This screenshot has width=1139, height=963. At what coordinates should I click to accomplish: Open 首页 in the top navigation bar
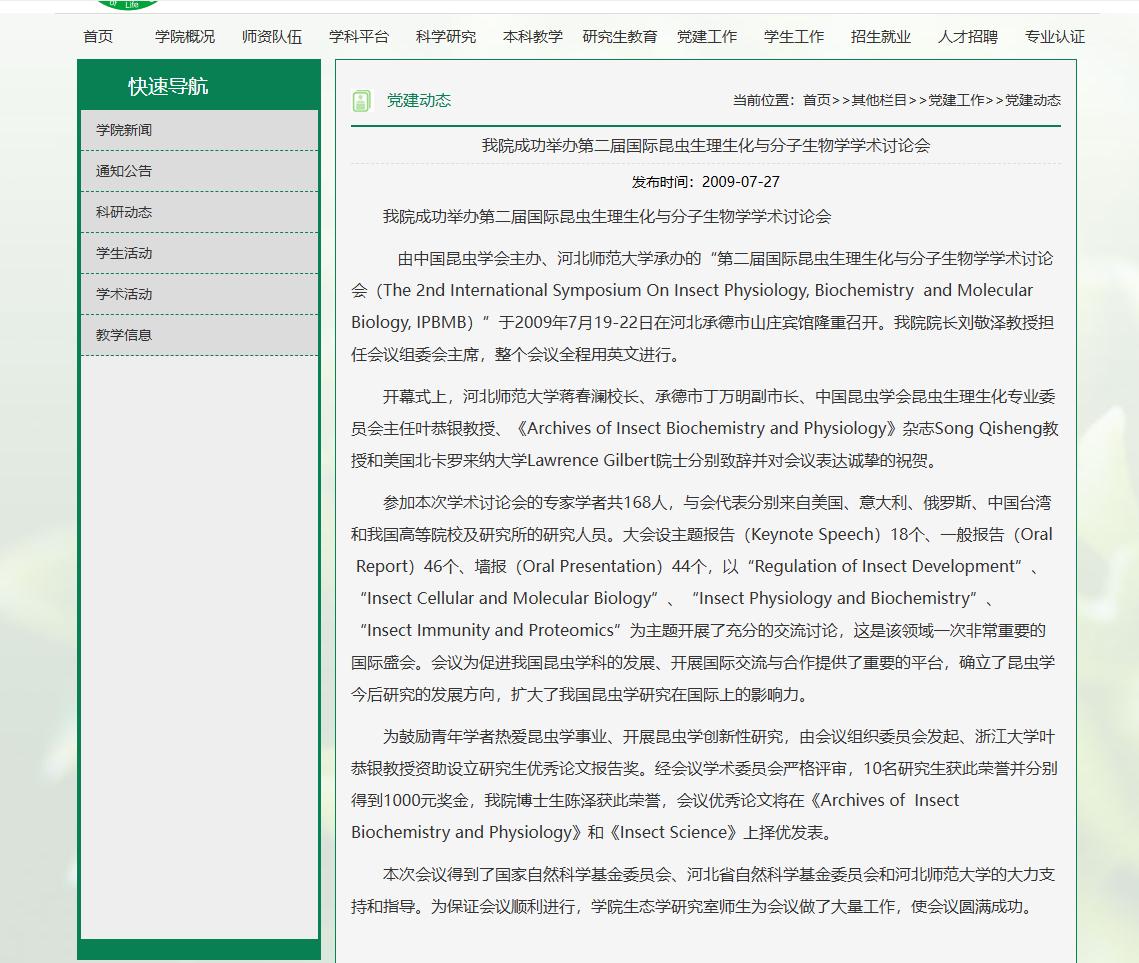tap(98, 37)
